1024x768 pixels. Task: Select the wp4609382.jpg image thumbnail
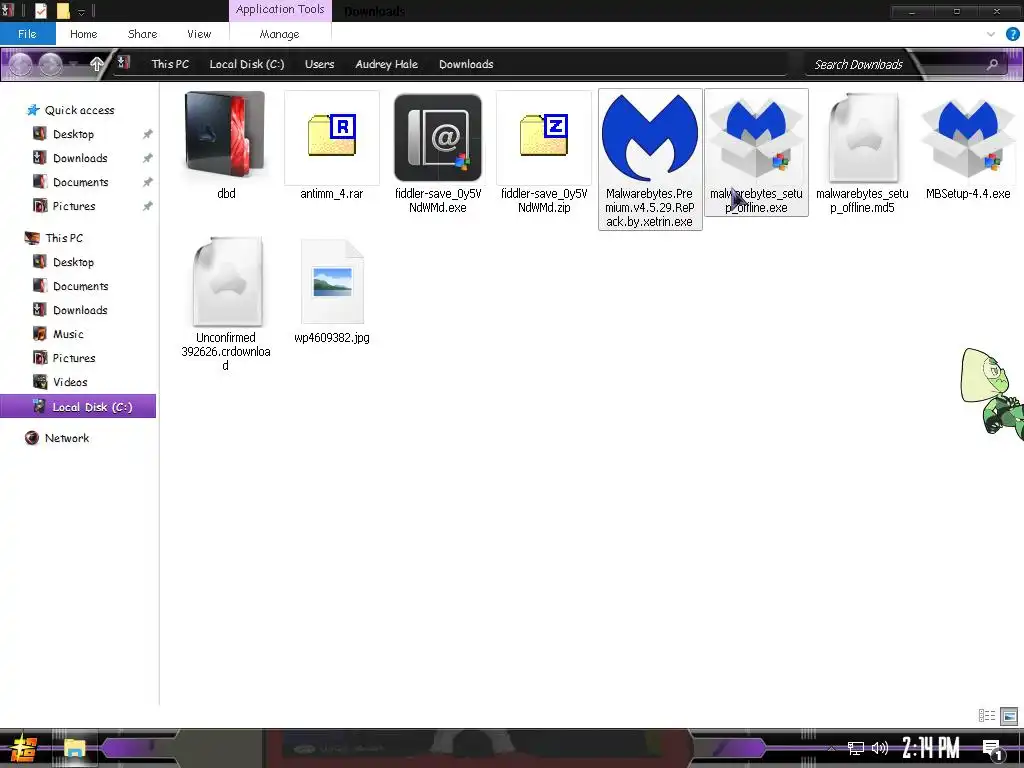(x=332, y=281)
